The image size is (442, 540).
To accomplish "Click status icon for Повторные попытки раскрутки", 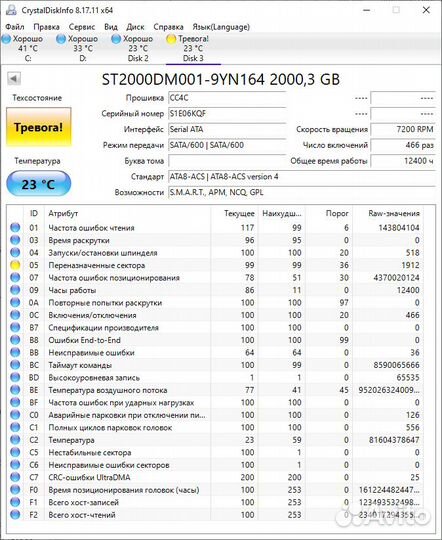I will [15, 302].
